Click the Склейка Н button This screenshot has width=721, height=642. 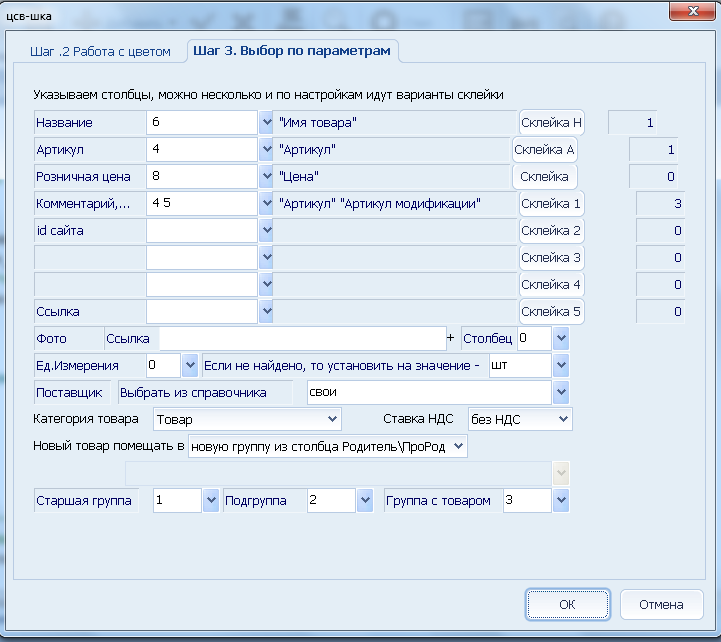[550, 123]
